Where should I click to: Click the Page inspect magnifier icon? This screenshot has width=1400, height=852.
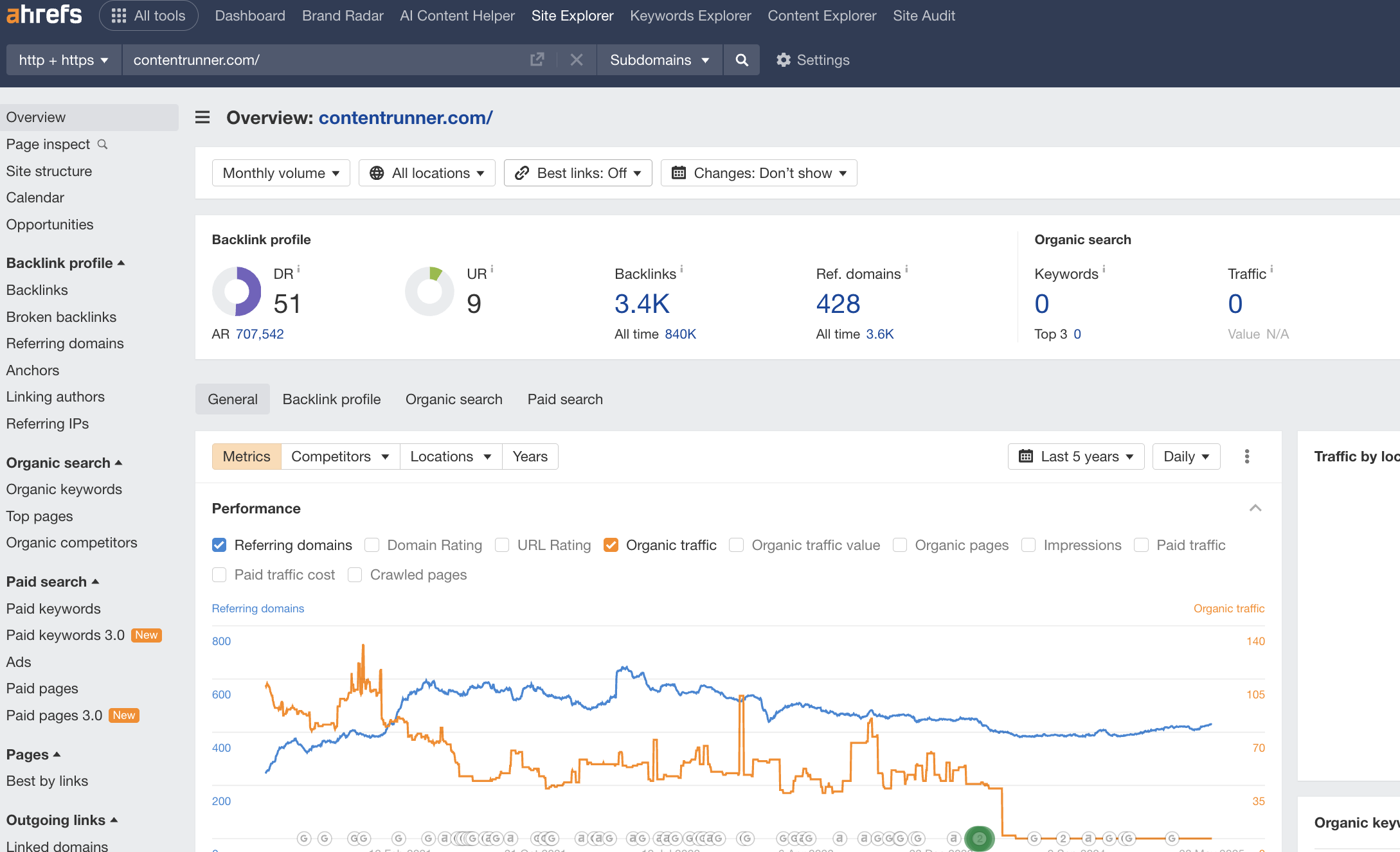[102, 144]
